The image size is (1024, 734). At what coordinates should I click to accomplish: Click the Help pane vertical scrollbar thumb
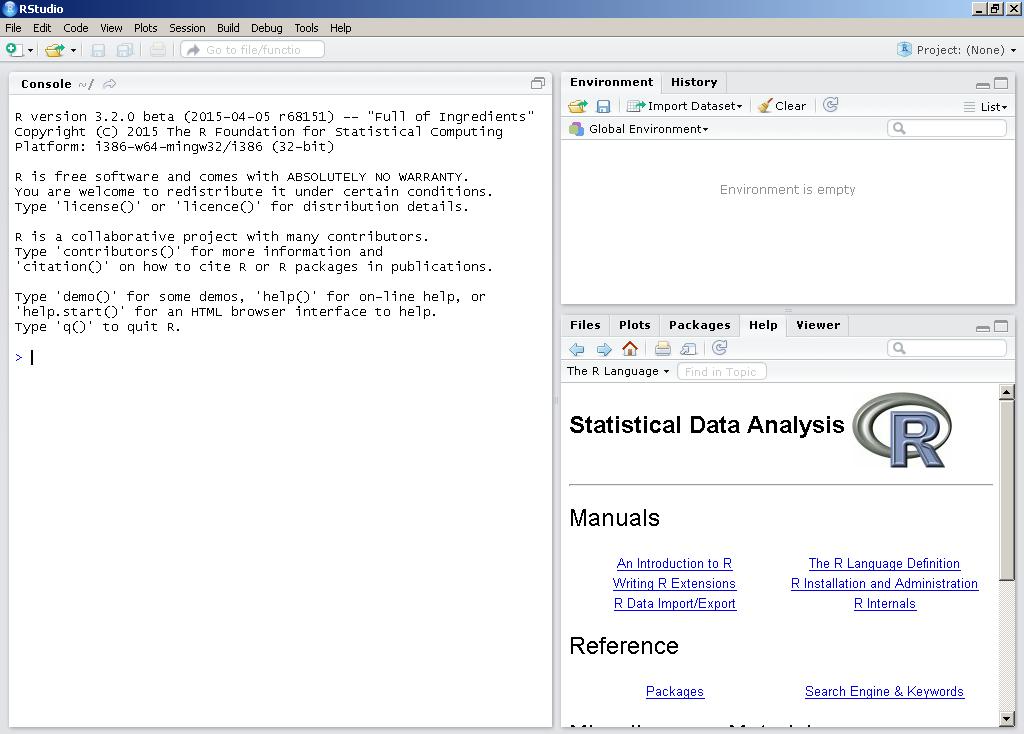click(x=1006, y=490)
